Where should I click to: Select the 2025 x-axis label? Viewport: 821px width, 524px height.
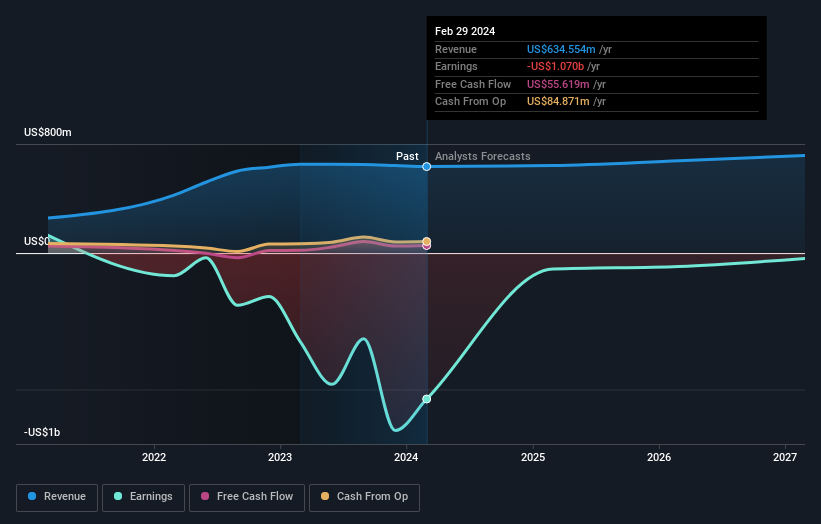(533, 457)
